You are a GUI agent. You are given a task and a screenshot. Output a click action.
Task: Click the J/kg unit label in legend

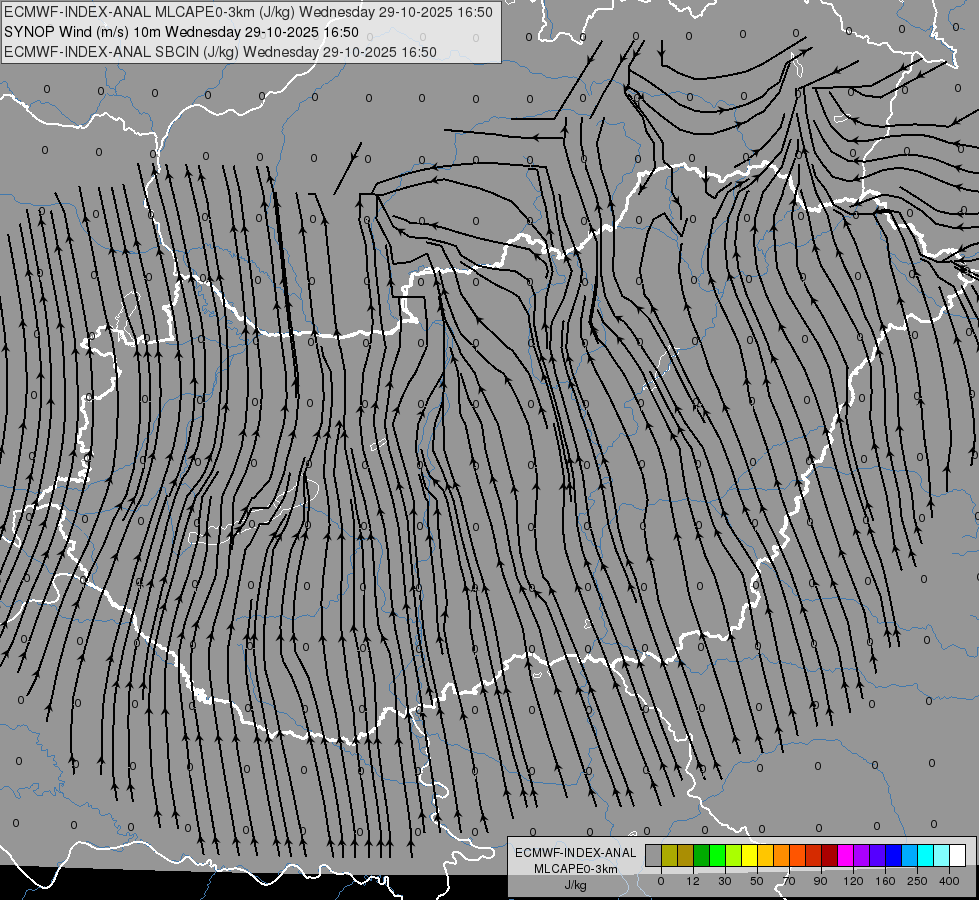(576, 885)
